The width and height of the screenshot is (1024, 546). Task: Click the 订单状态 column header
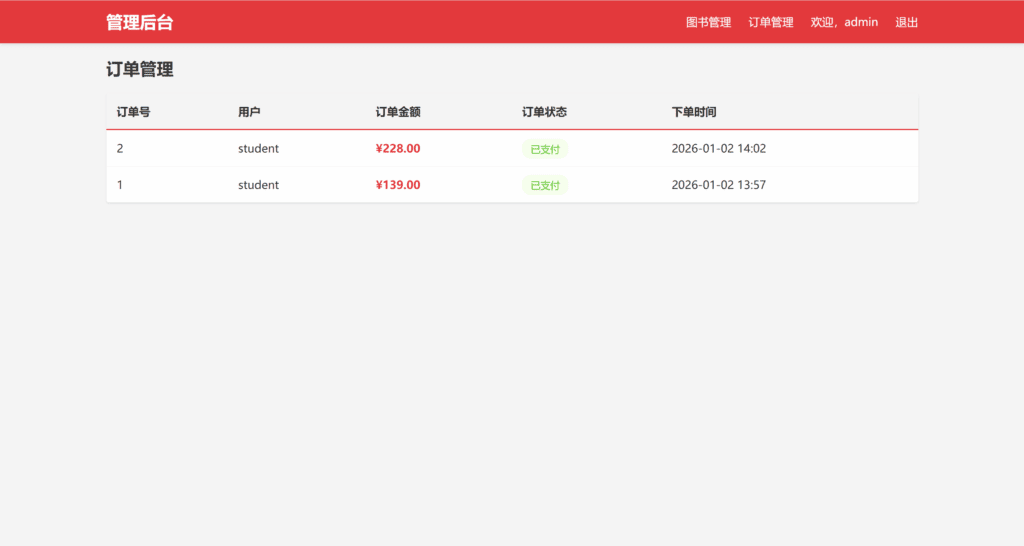click(x=544, y=112)
